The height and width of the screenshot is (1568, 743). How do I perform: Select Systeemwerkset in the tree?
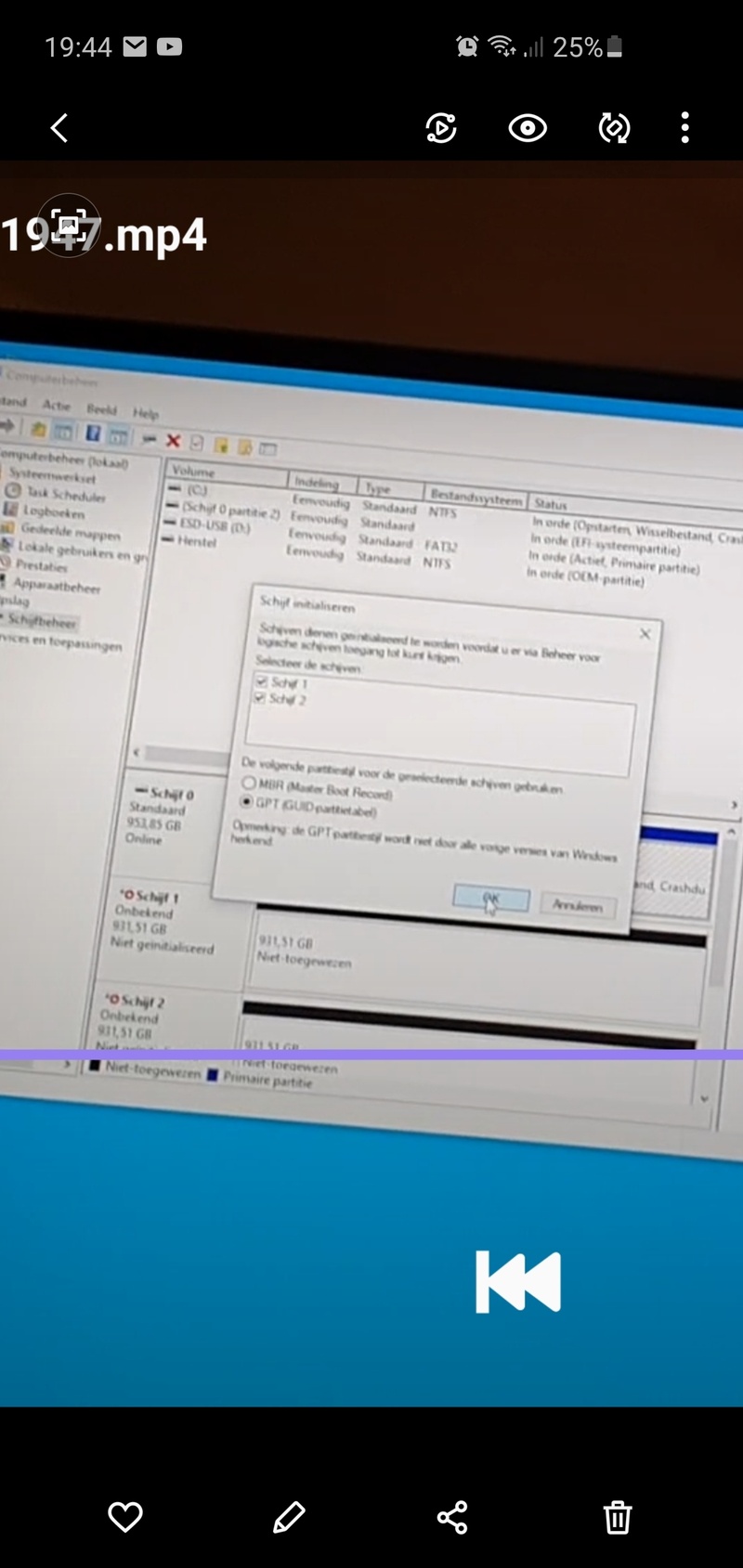point(53,476)
